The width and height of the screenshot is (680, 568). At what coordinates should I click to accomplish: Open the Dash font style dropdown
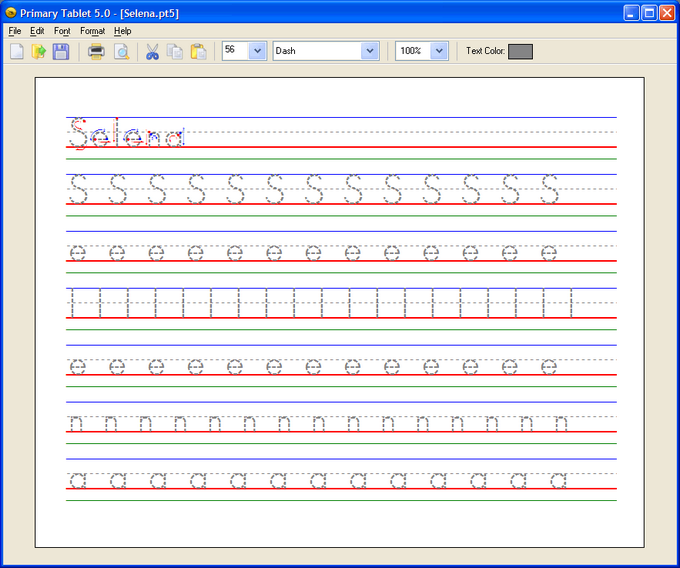370,51
